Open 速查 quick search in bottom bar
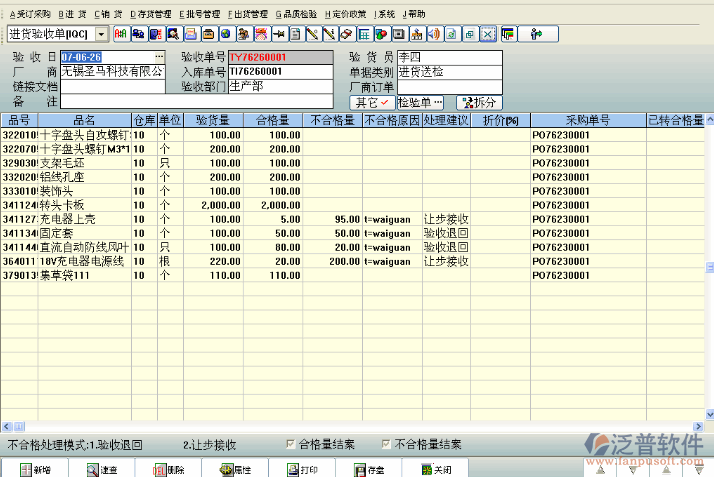714x477 pixels. 99,468
